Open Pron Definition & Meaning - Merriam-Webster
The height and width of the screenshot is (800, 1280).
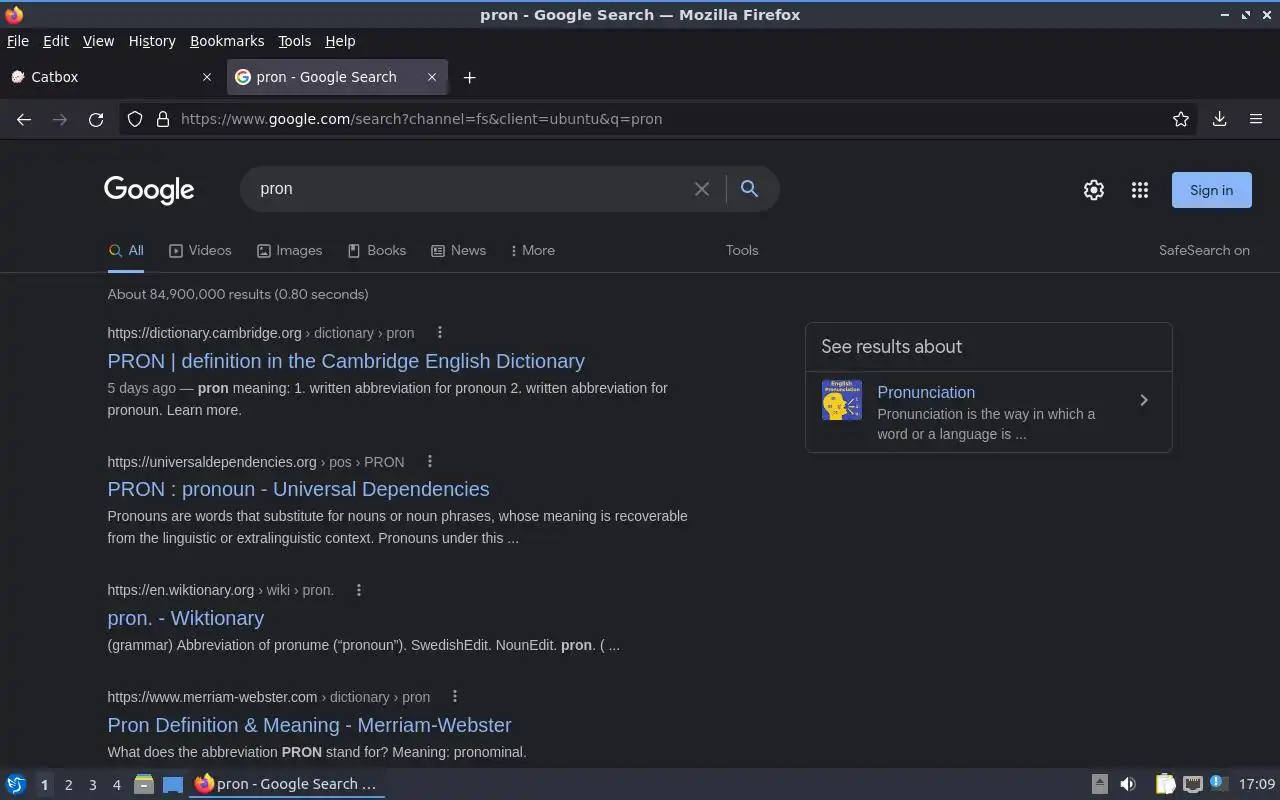309,725
